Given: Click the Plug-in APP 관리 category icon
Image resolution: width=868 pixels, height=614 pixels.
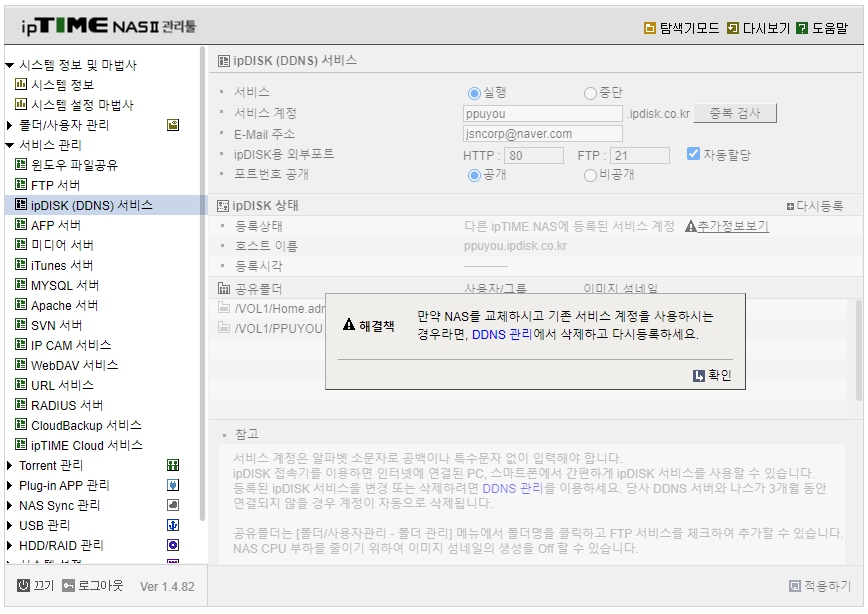Looking at the screenshot, I should 173,485.
